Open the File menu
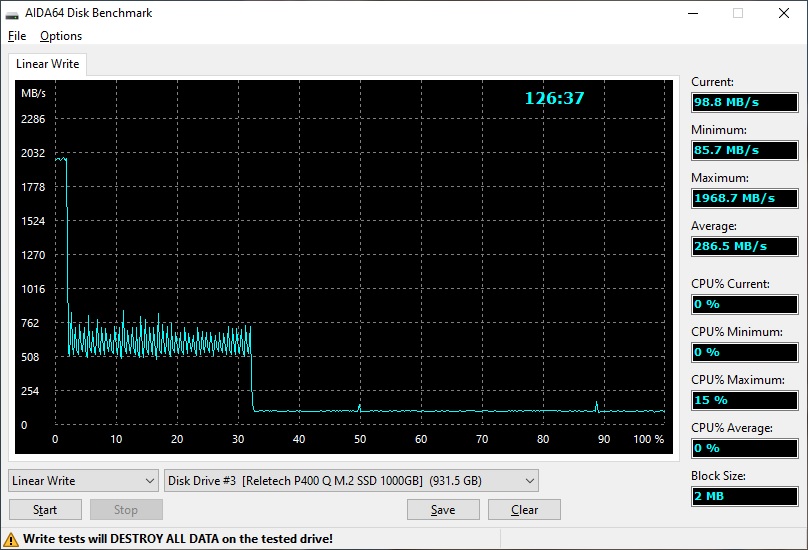Viewport: 808px width, 550px height. [17, 36]
